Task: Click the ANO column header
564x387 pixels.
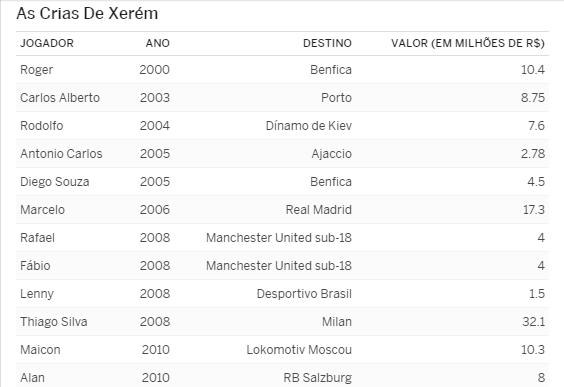Action: coord(158,43)
